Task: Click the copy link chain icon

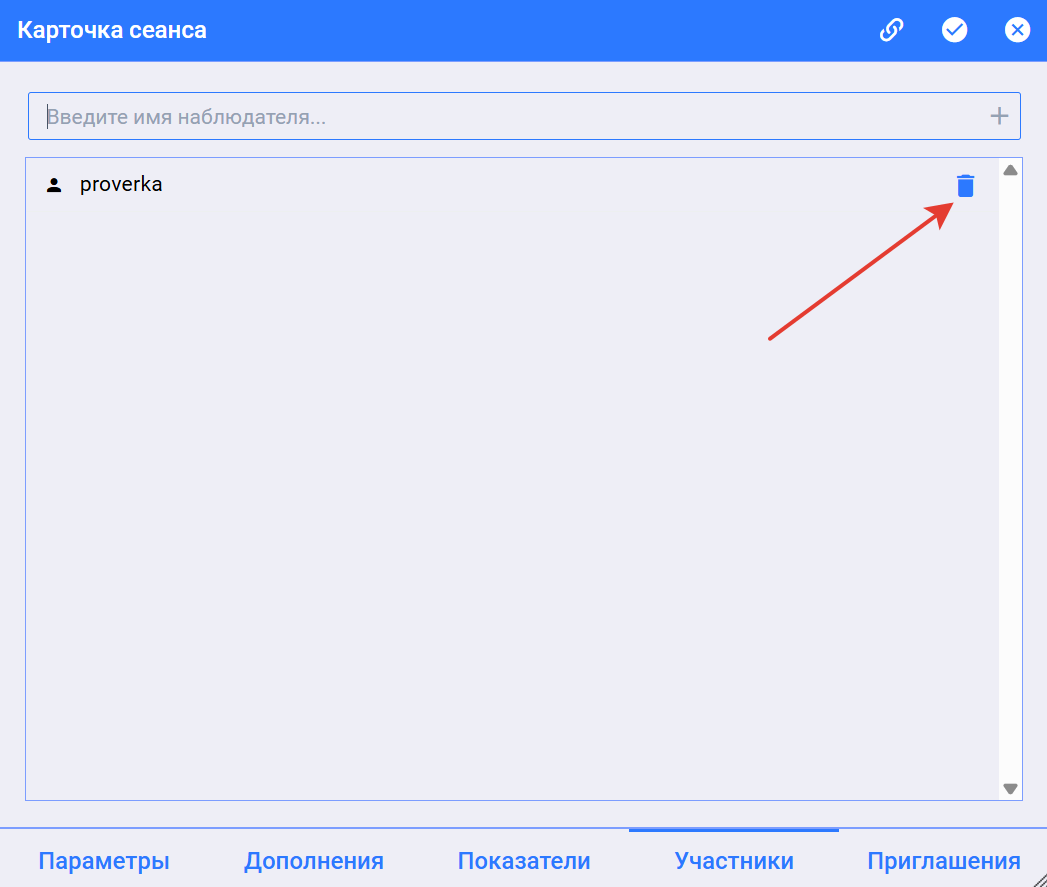Action: point(891,30)
